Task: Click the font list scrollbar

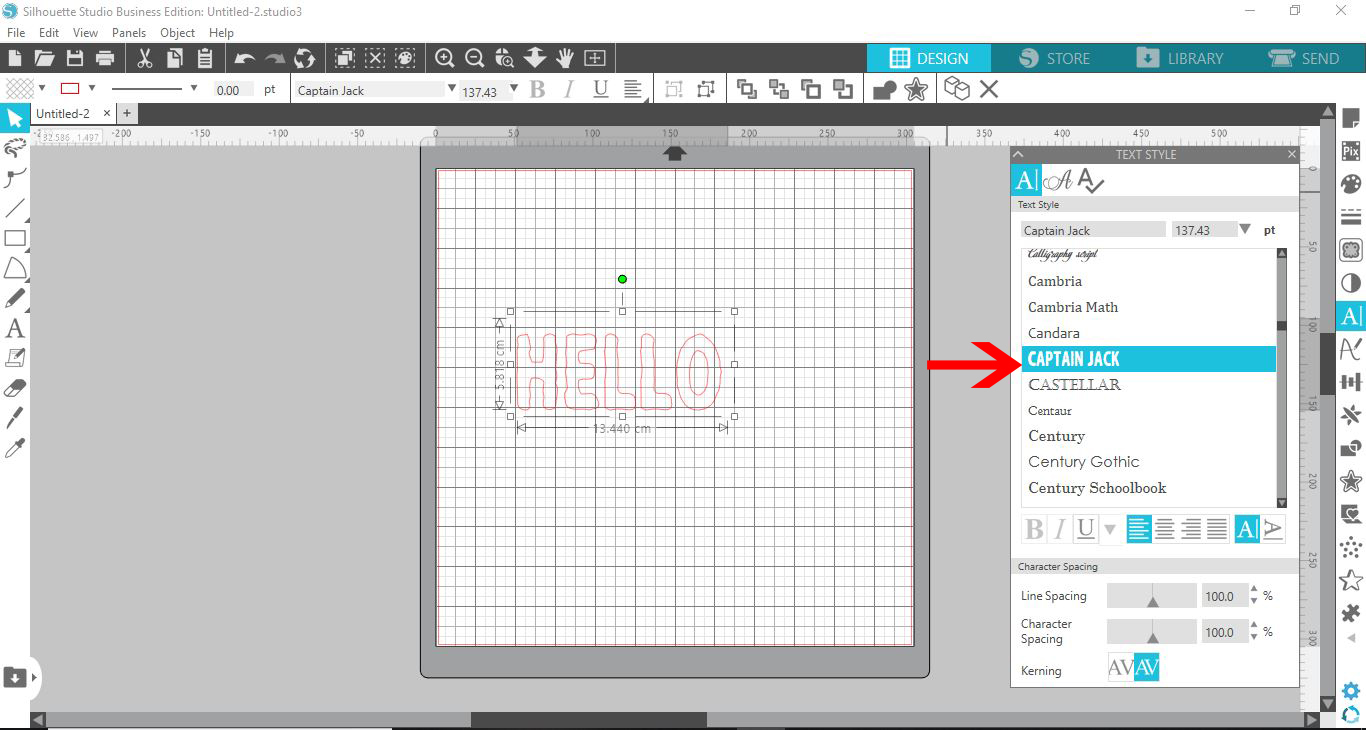Action: pos(1282,378)
